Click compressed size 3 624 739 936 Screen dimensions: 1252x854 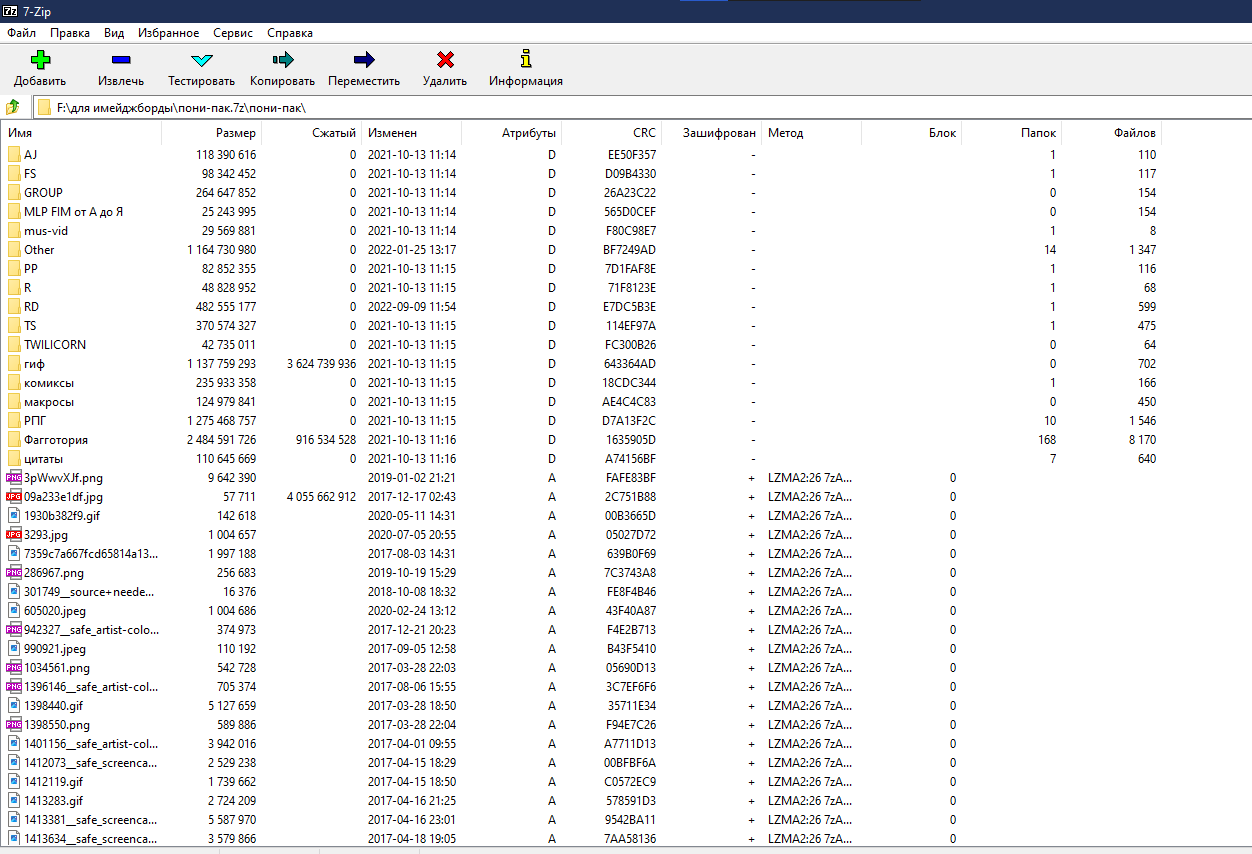coord(321,364)
